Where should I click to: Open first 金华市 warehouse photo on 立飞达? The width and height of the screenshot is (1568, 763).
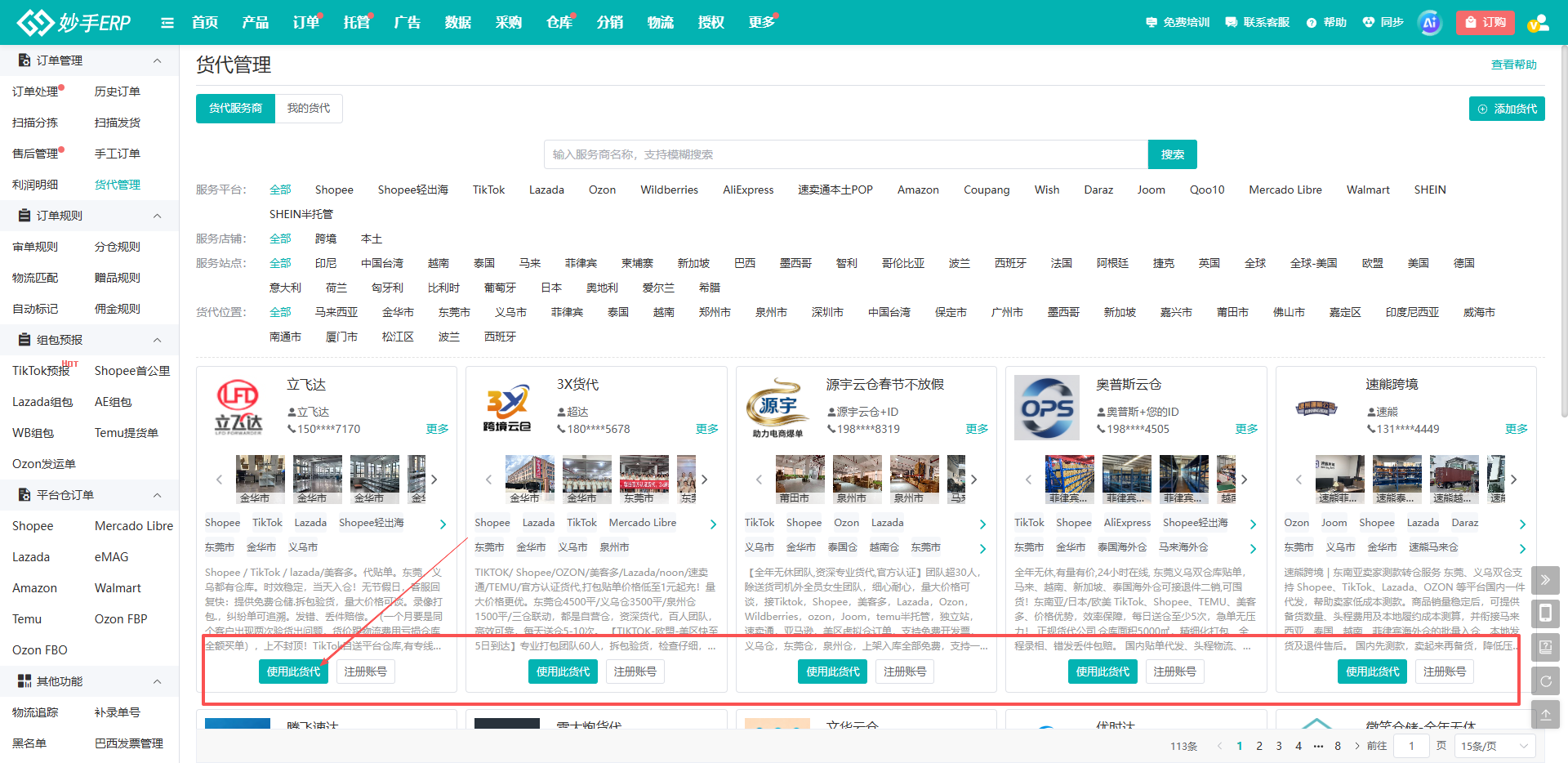261,480
